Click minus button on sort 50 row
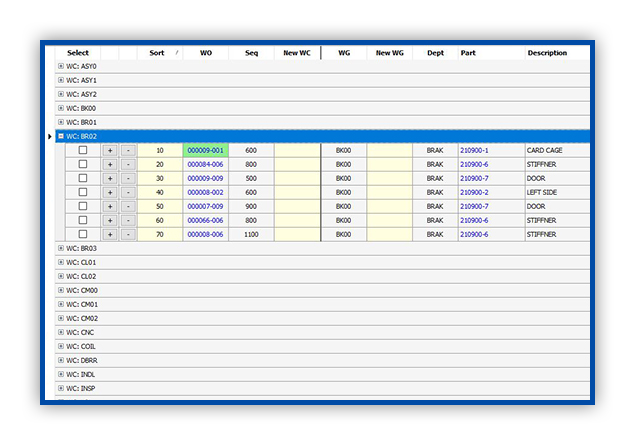The height and width of the screenshot is (445, 635). tap(128, 207)
